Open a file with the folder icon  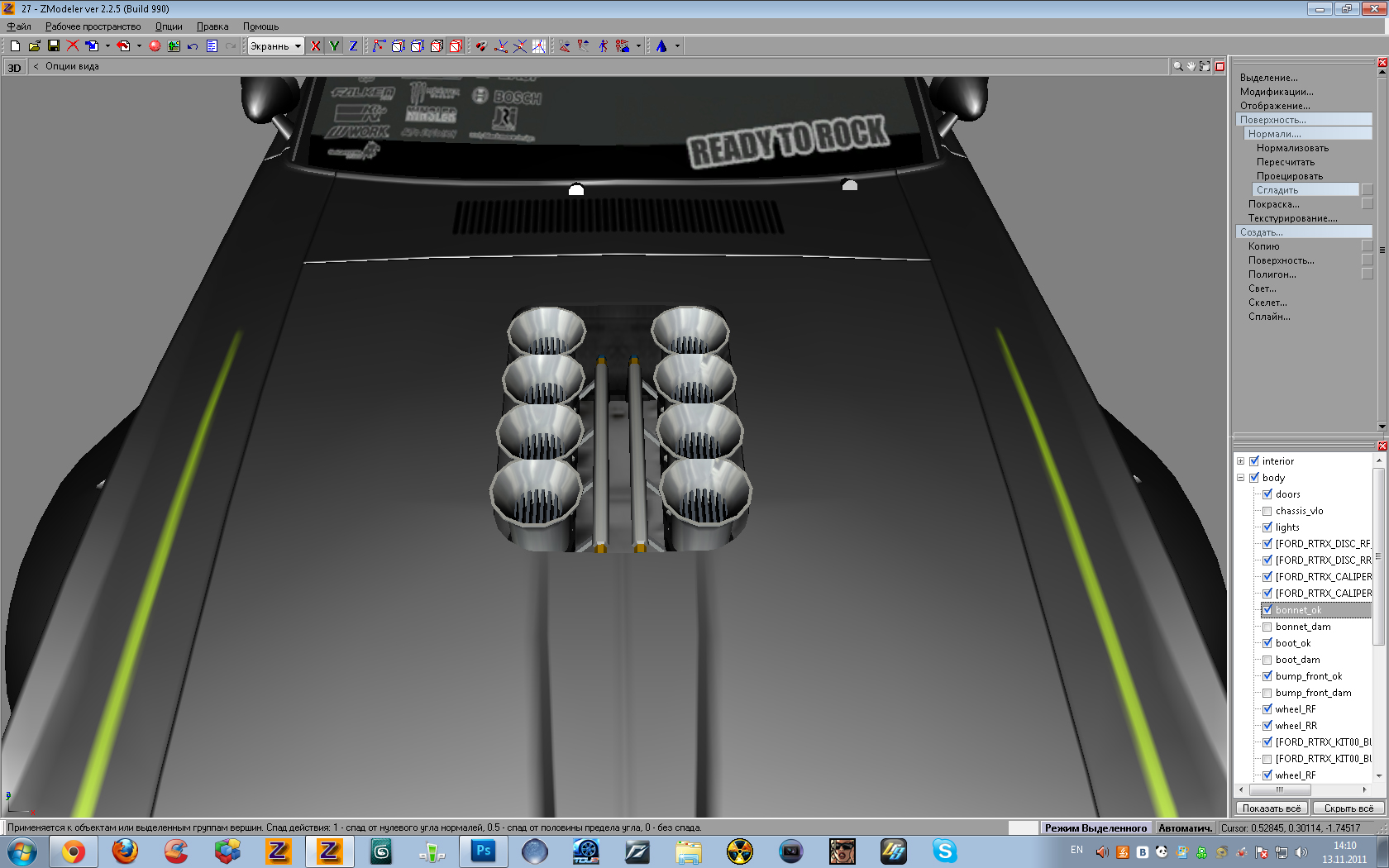point(34,46)
